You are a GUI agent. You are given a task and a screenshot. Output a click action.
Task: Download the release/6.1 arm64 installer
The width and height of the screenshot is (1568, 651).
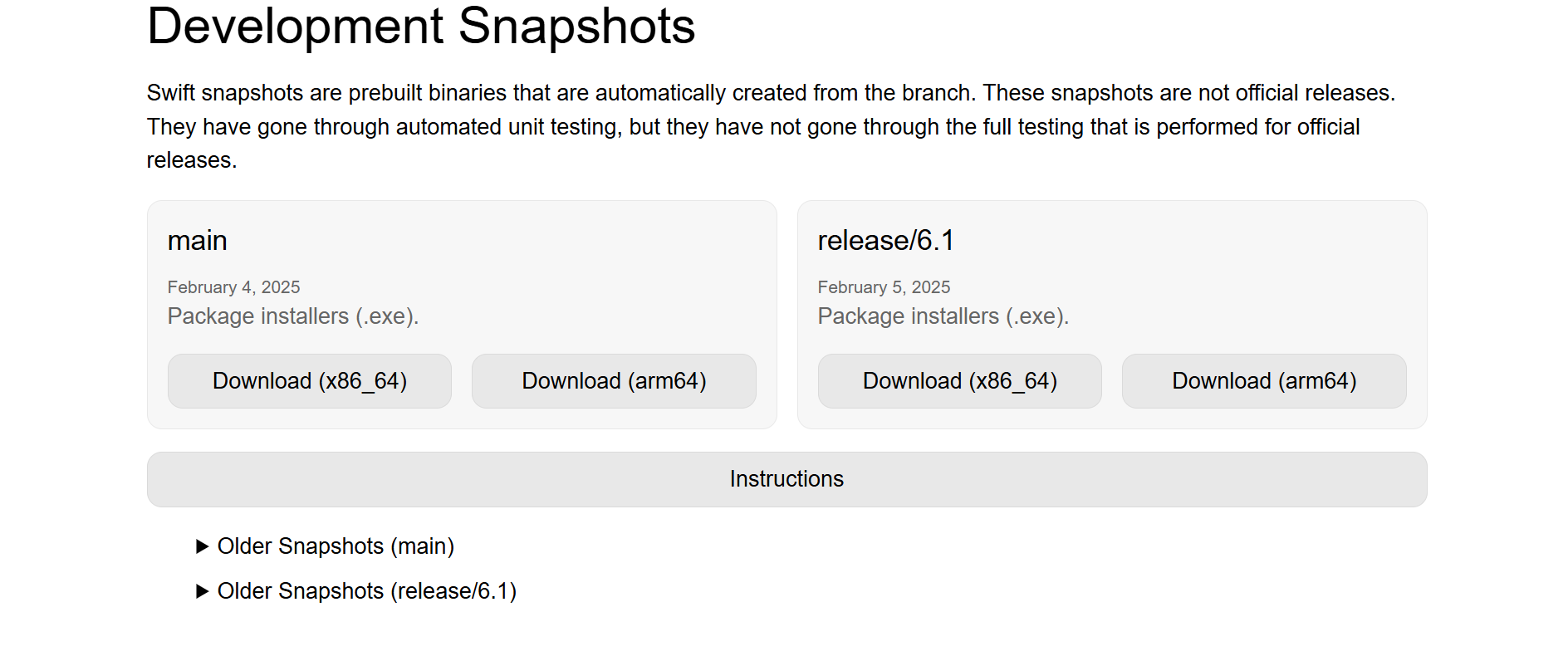1264,381
